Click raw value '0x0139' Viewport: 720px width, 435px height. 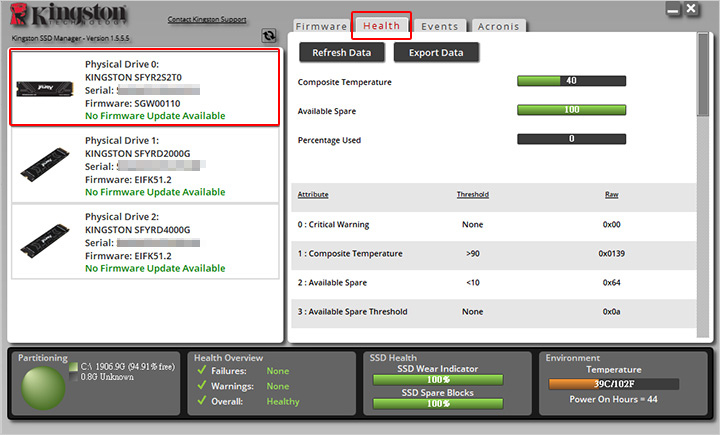(x=612, y=254)
